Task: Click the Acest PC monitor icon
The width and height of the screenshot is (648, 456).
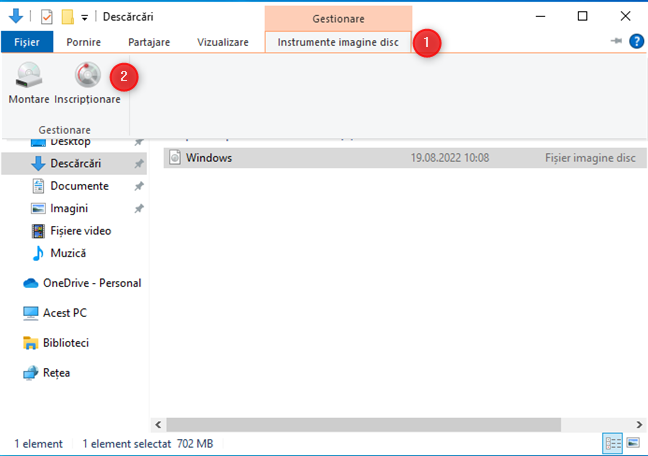Action: click(x=31, y=313)
